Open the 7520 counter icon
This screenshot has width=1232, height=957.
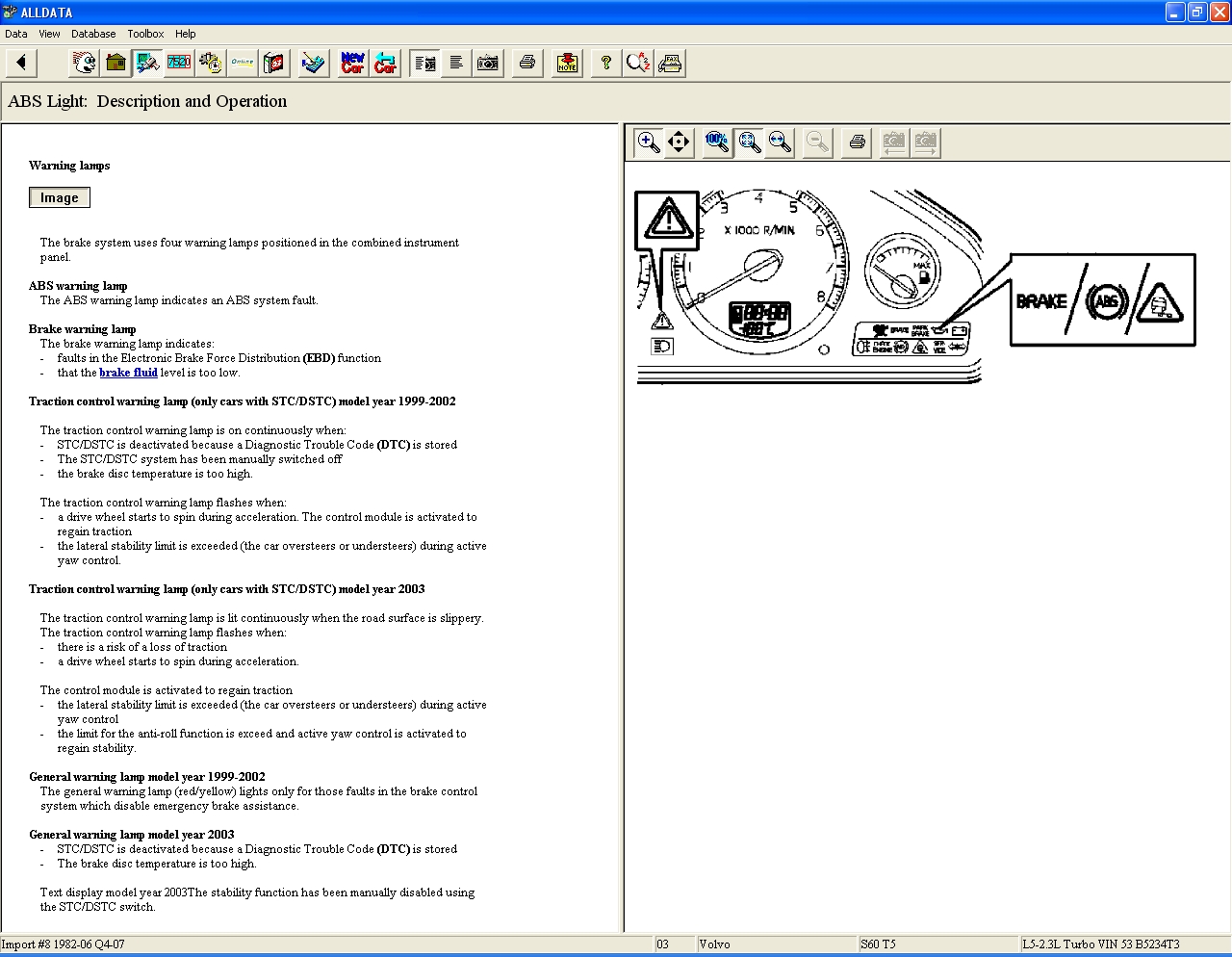pyautogui.click(x=179, y=64)
